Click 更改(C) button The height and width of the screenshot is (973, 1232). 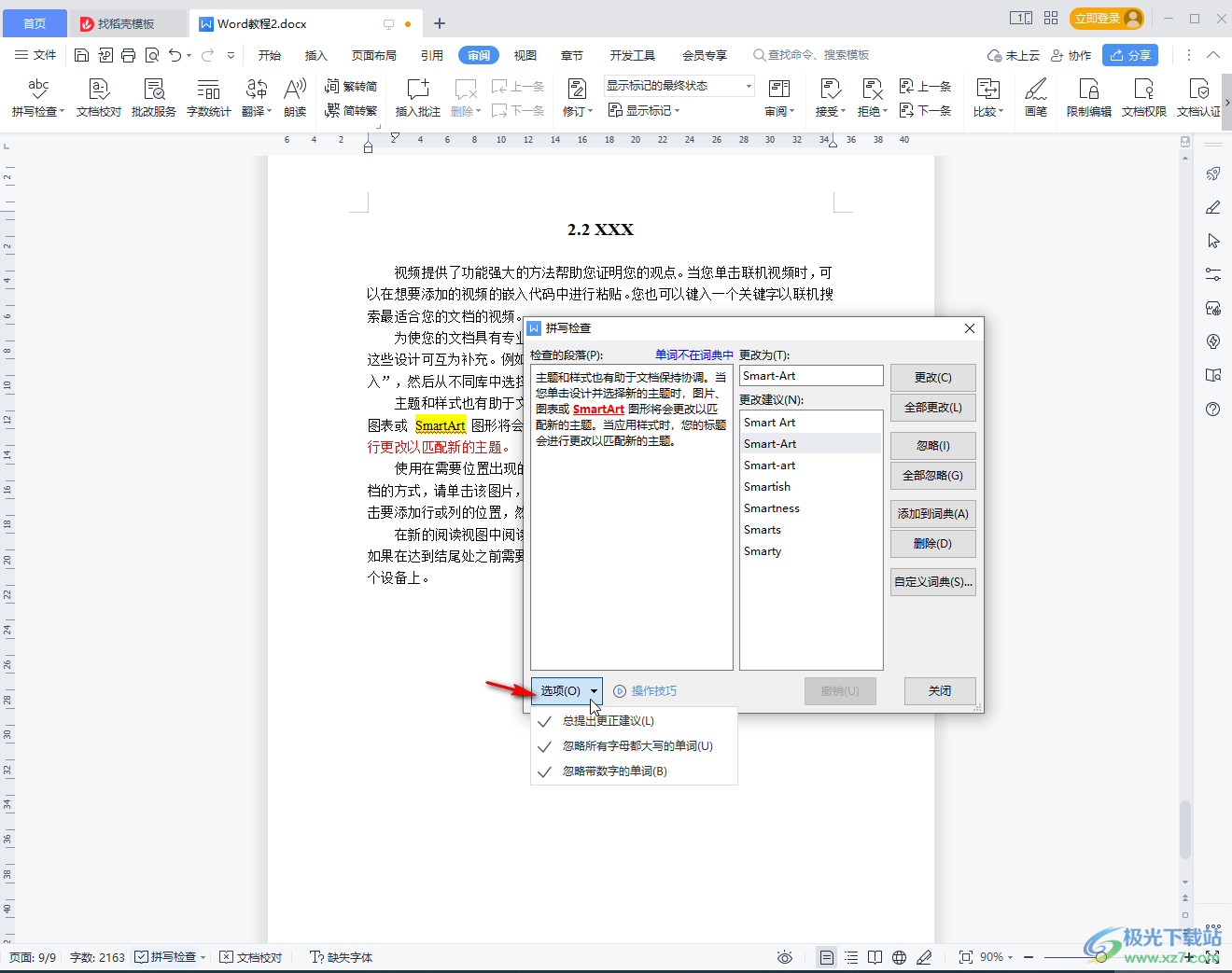coord(933,378)
